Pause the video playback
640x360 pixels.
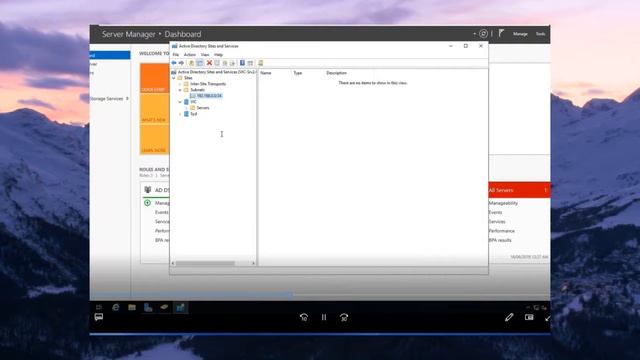pos(324,317)
